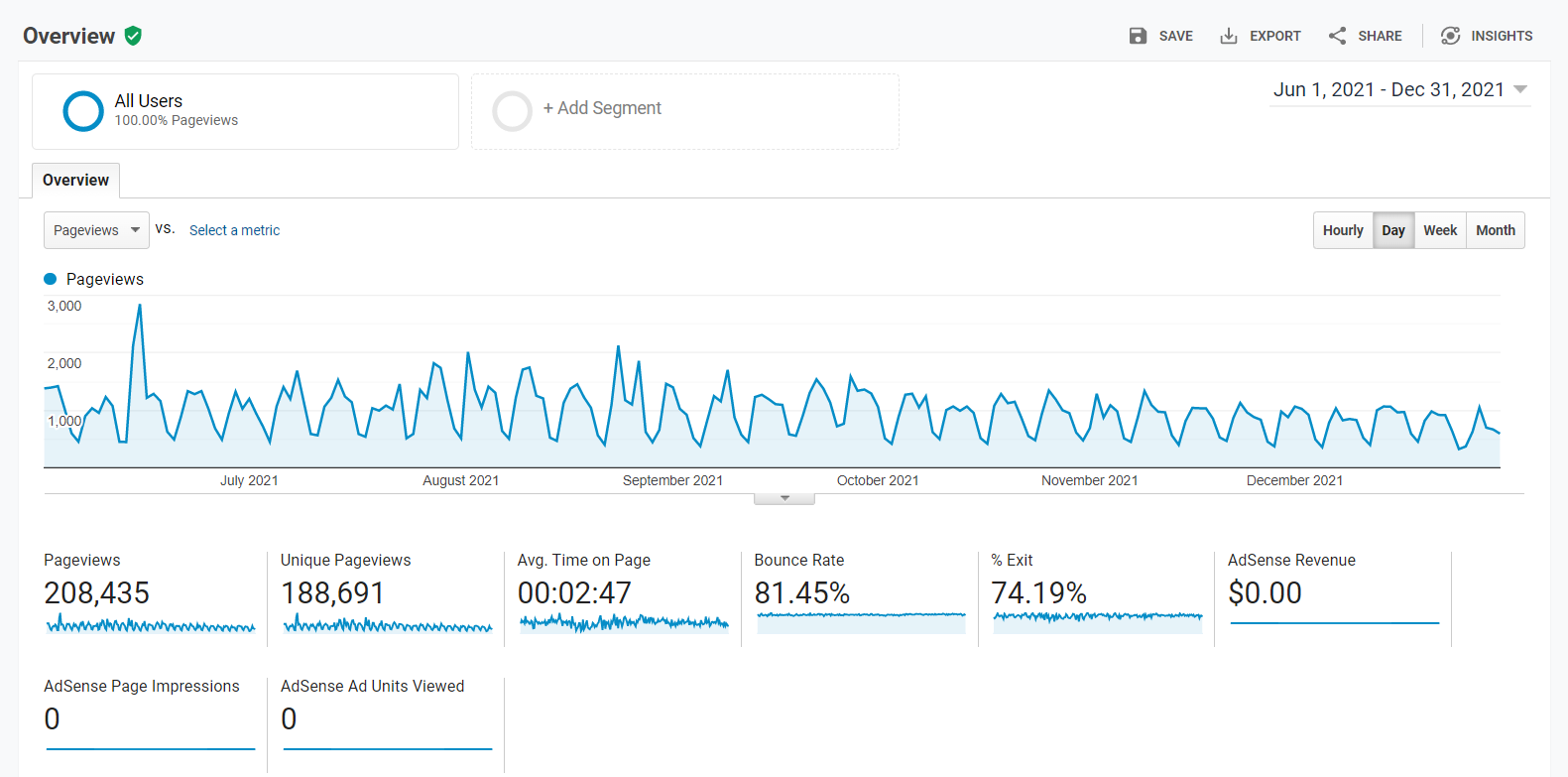Click the Bounce Rate 81.45% value
The image size is (1568, 777).
802,592
